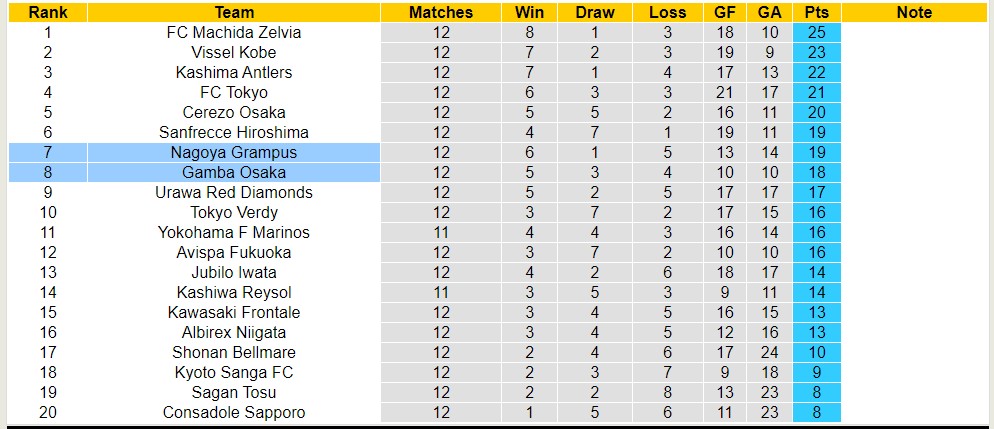Sort by the Team column header

pos(234,12)
